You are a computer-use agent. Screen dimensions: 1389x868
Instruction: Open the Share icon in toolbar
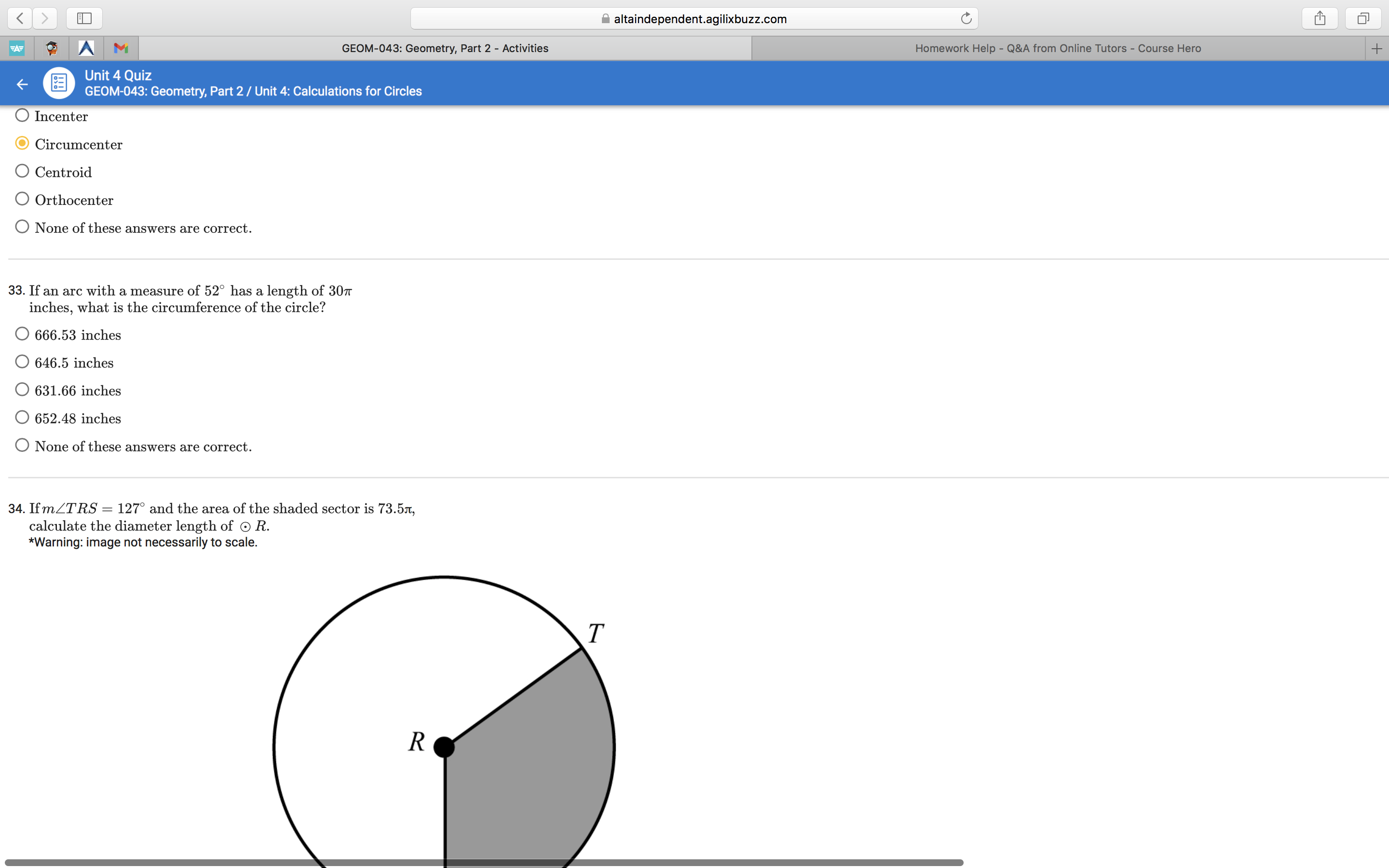(1320, 18)
